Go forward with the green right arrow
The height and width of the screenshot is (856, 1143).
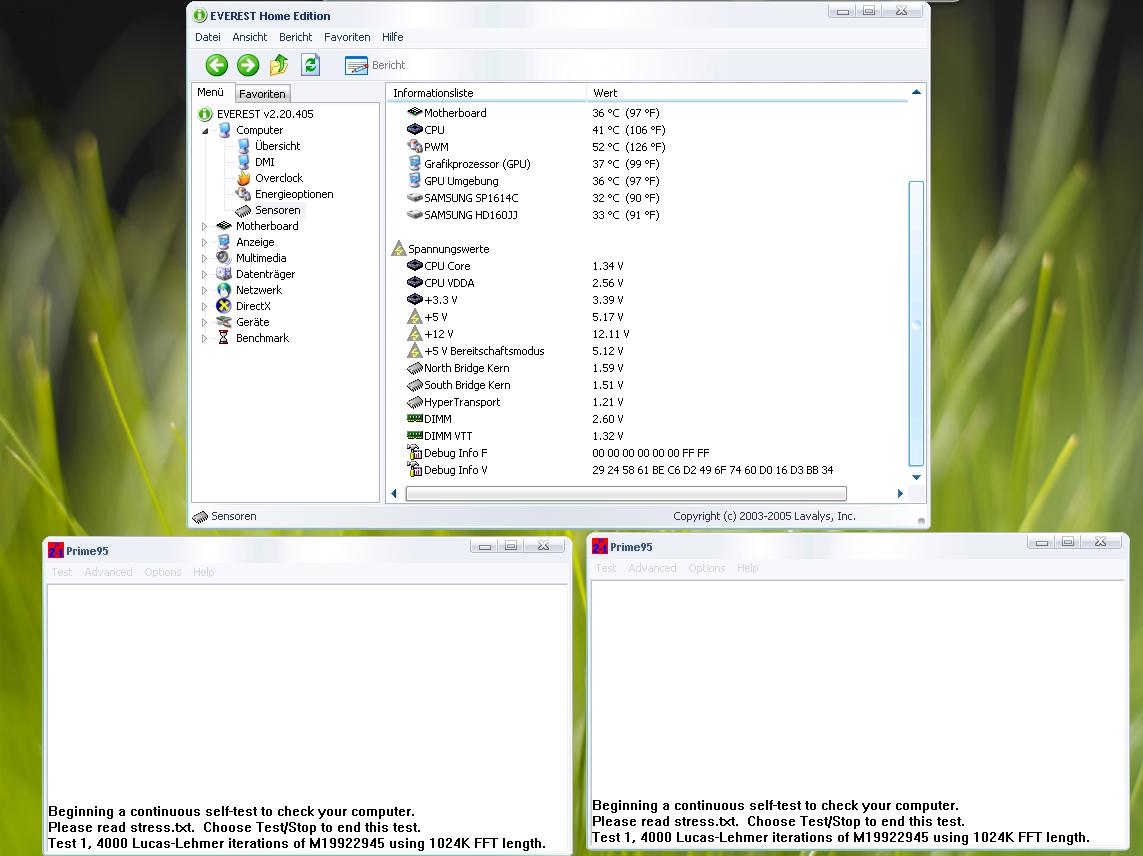coord(248,66)
